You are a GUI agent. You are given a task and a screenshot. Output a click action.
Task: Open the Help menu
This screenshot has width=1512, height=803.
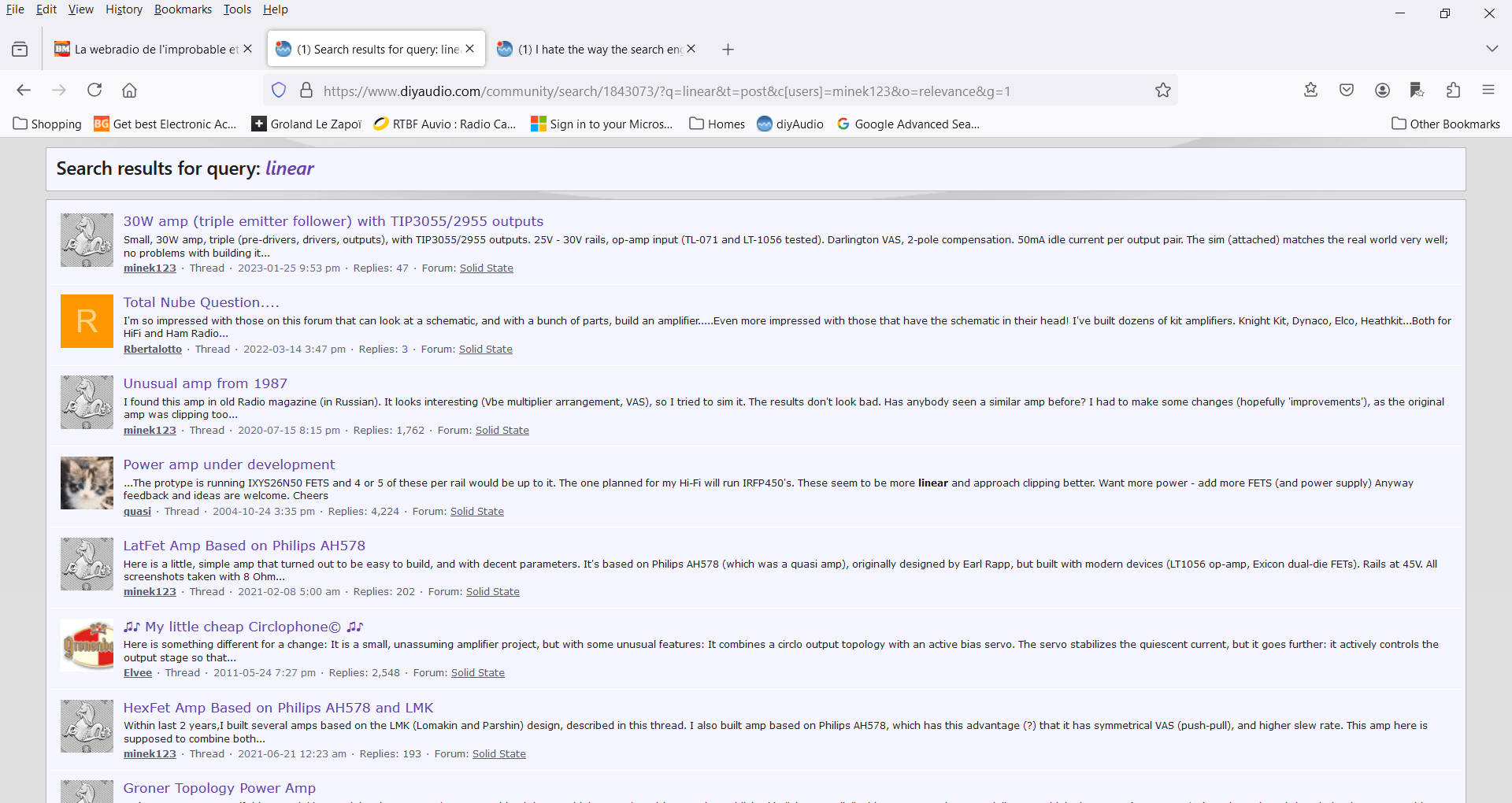pos(276,9)
